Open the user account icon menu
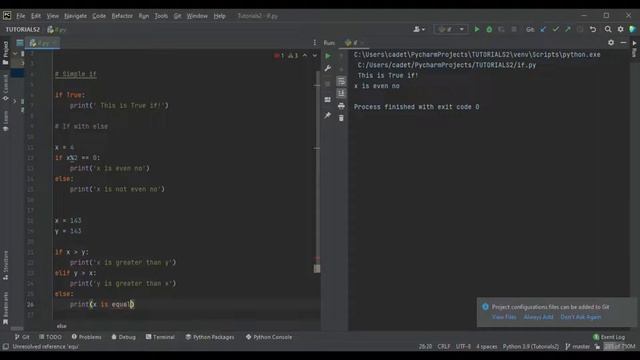This screenshot has width=640, height=360. [419, 29]
